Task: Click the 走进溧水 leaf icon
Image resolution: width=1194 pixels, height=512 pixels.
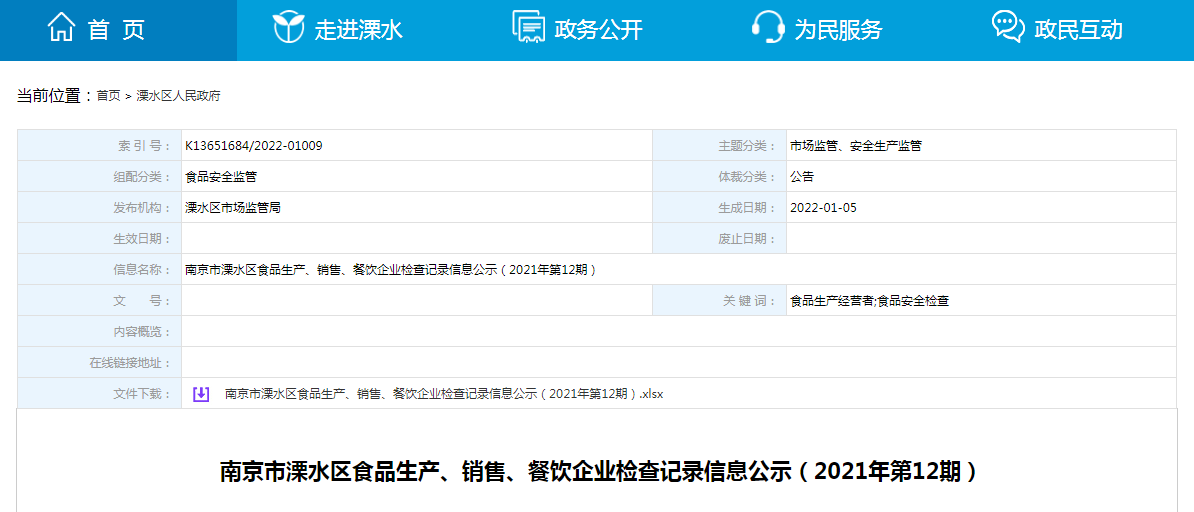Action: pos(289,27)
